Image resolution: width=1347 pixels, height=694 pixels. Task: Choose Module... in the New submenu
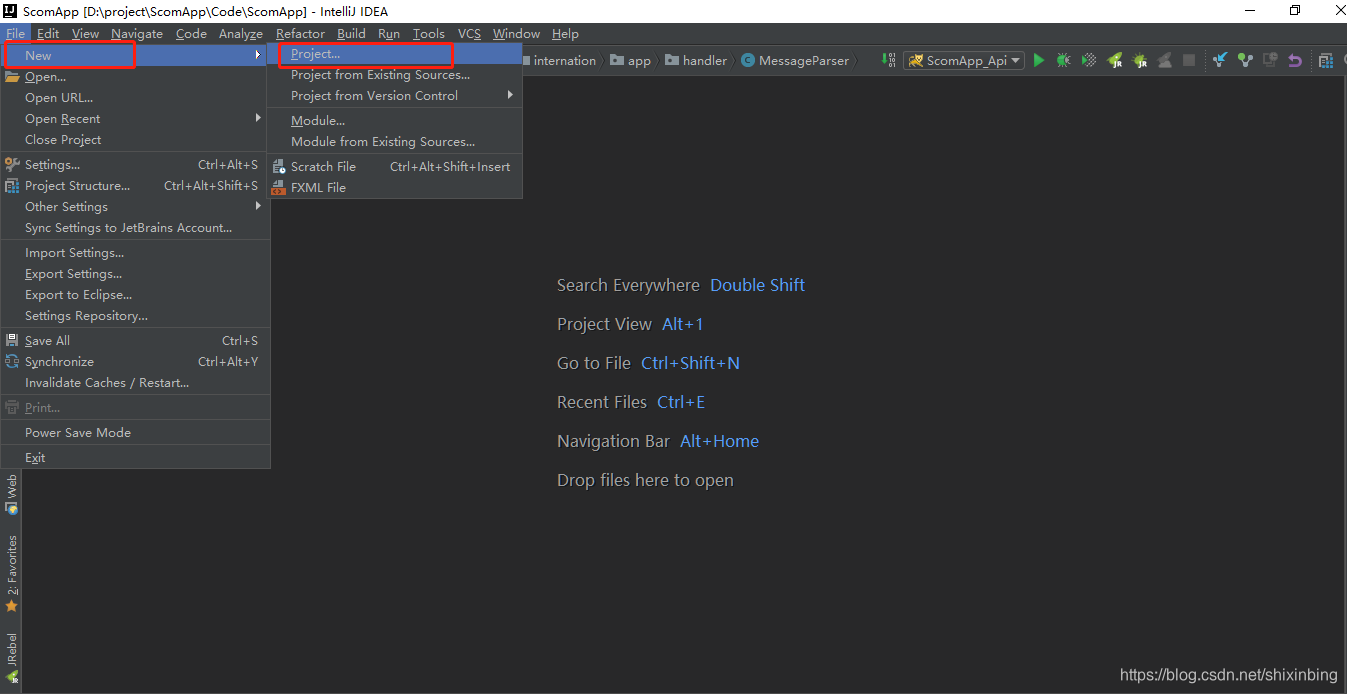395,120
